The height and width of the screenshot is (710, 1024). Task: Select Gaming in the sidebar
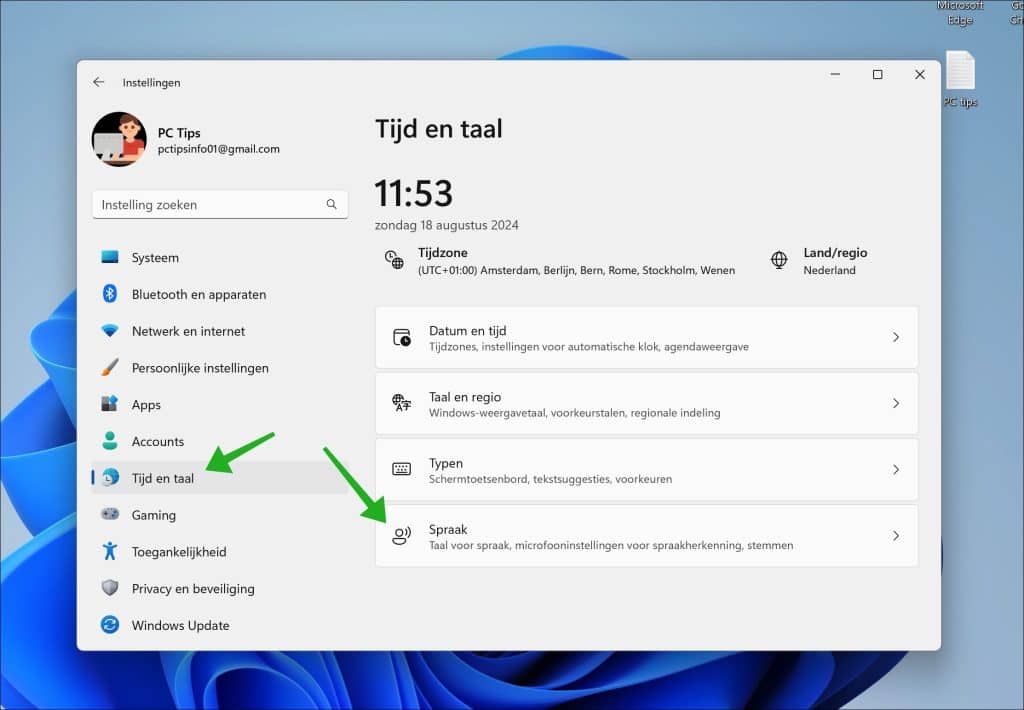click(220, 515)
